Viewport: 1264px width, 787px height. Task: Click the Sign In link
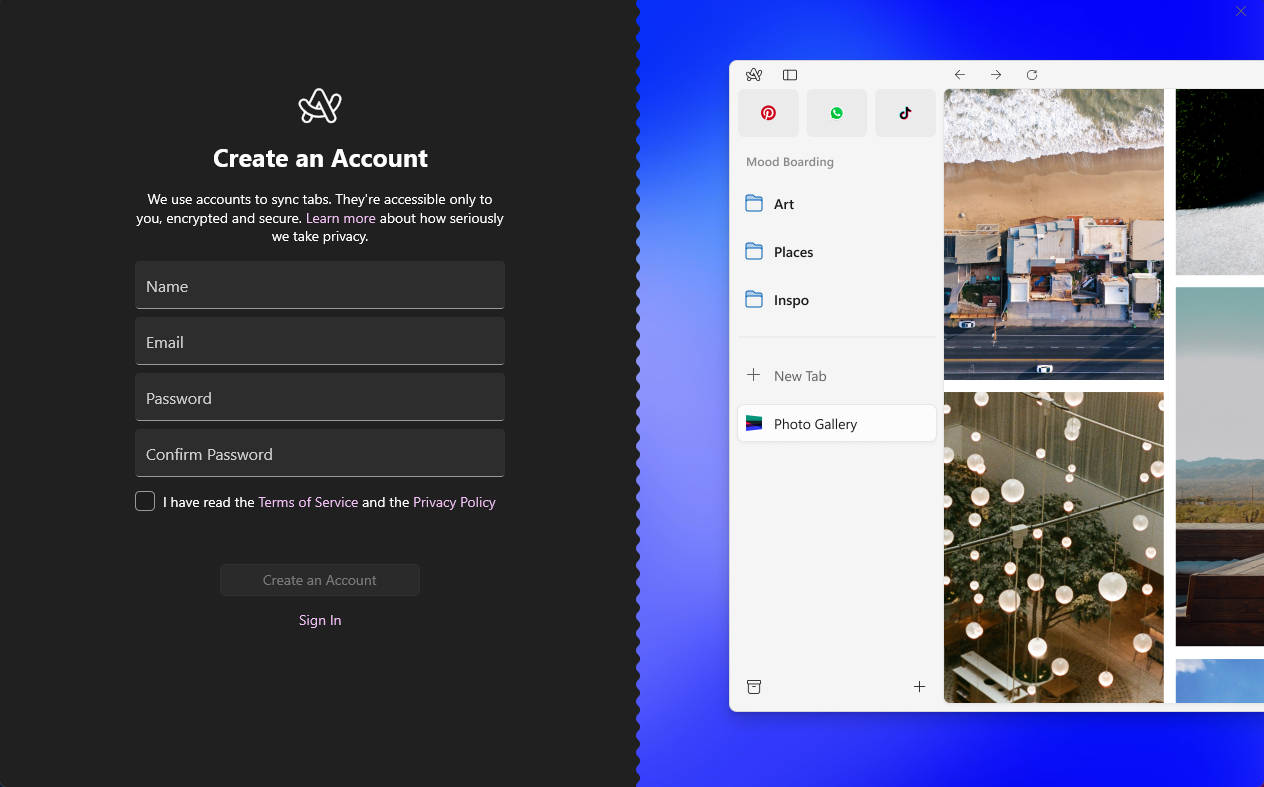[320, 620]
